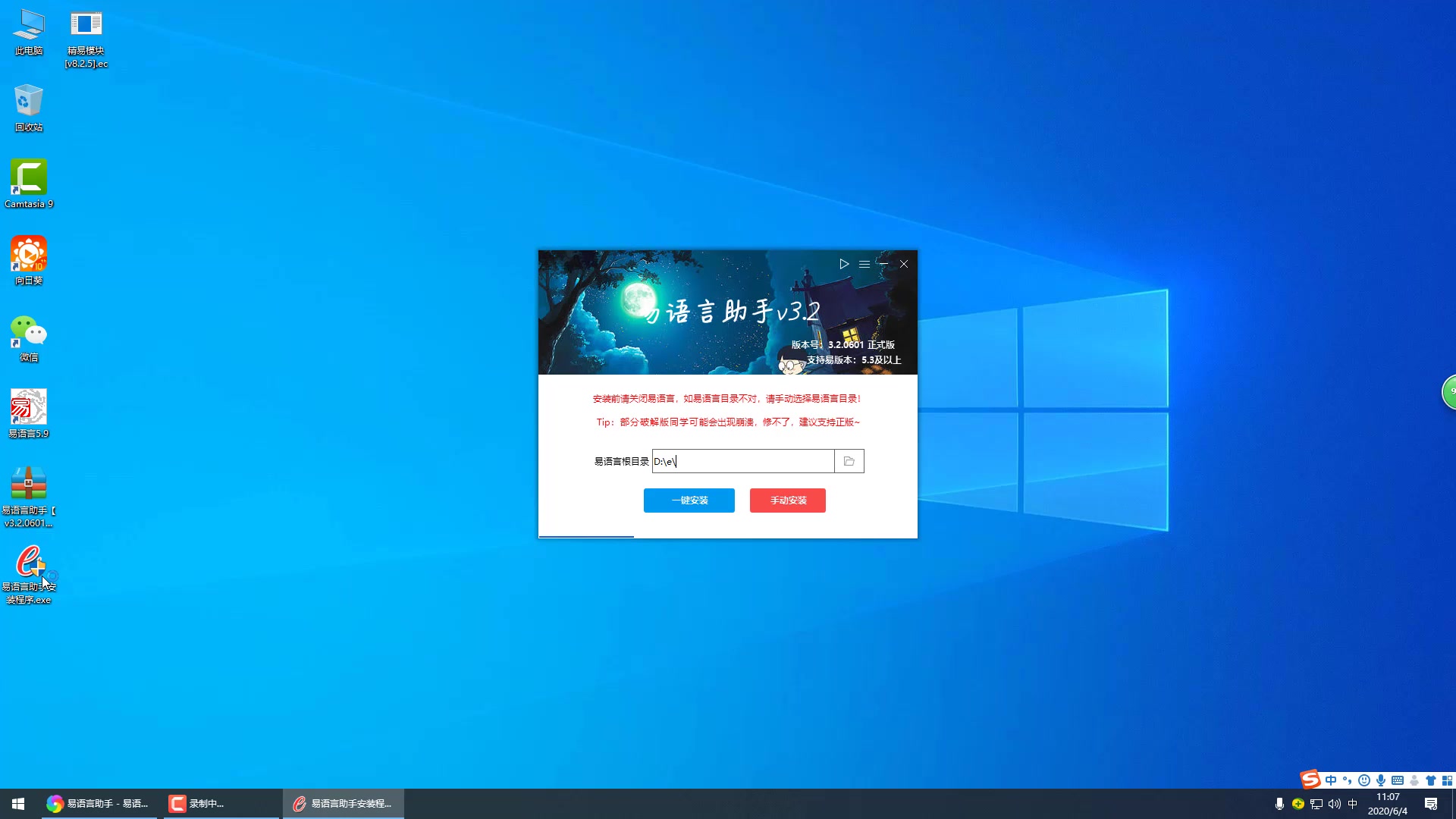Click the 中 language indicator in taskbar tray
The height and width of the screenshot is (819, 1456).
(1353, 804)
